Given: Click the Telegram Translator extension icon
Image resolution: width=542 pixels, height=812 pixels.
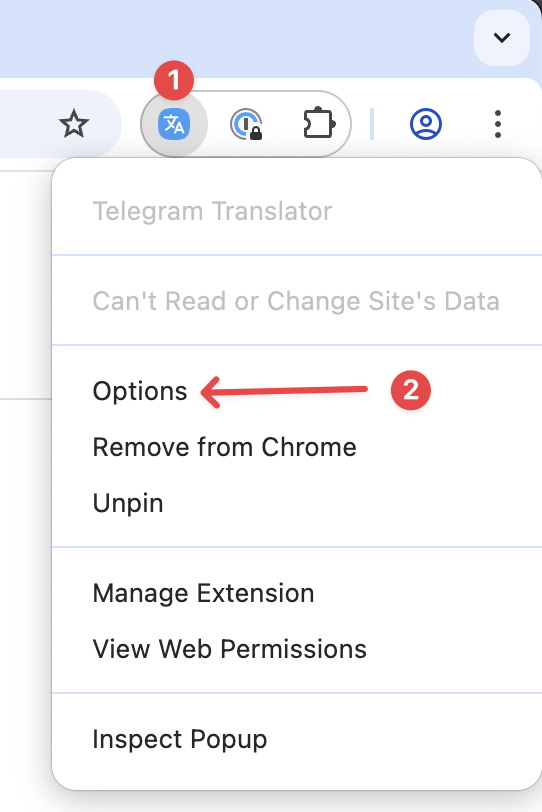Looking at the screenshot, I should pos(174,124).
